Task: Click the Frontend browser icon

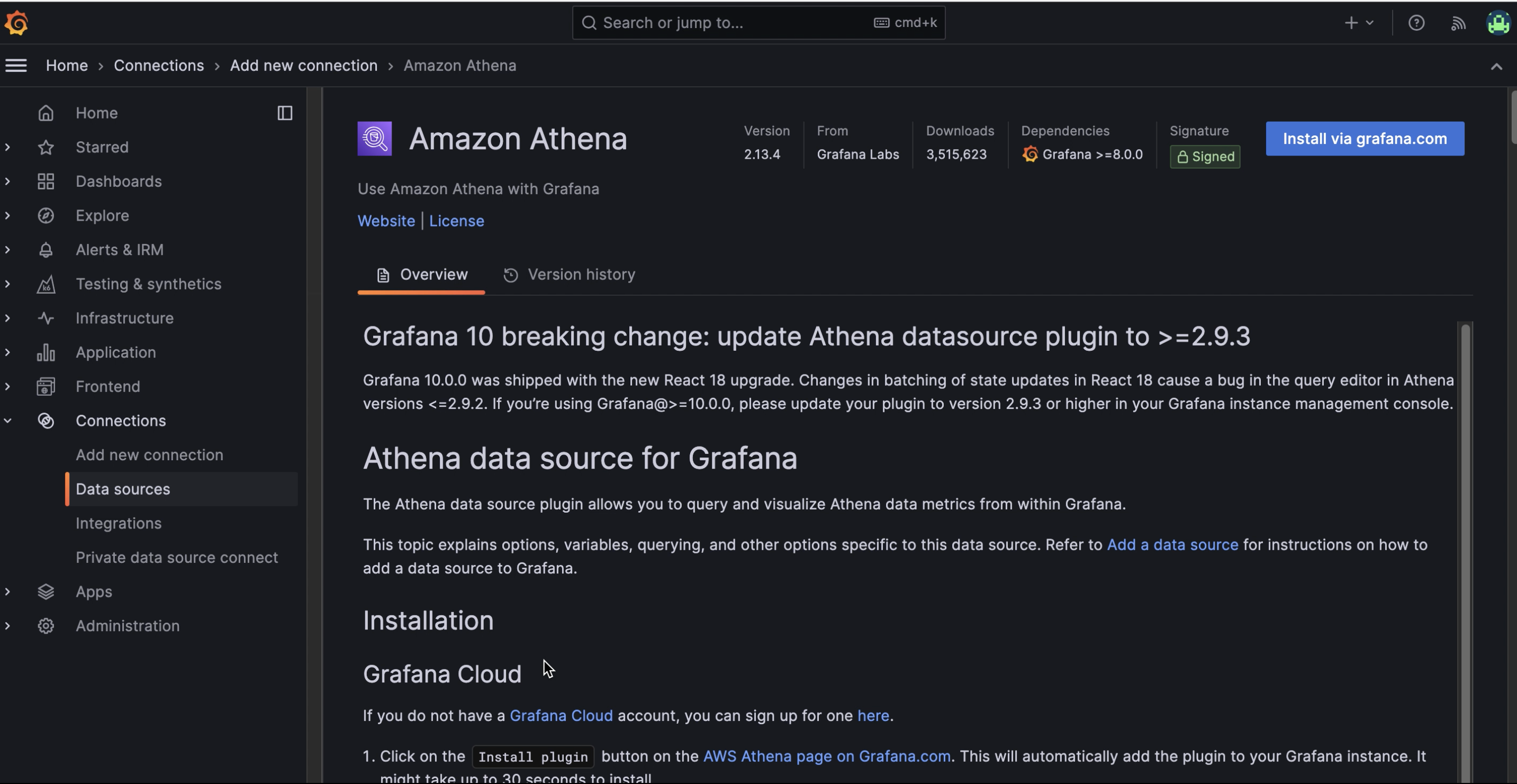Action: 46,386
